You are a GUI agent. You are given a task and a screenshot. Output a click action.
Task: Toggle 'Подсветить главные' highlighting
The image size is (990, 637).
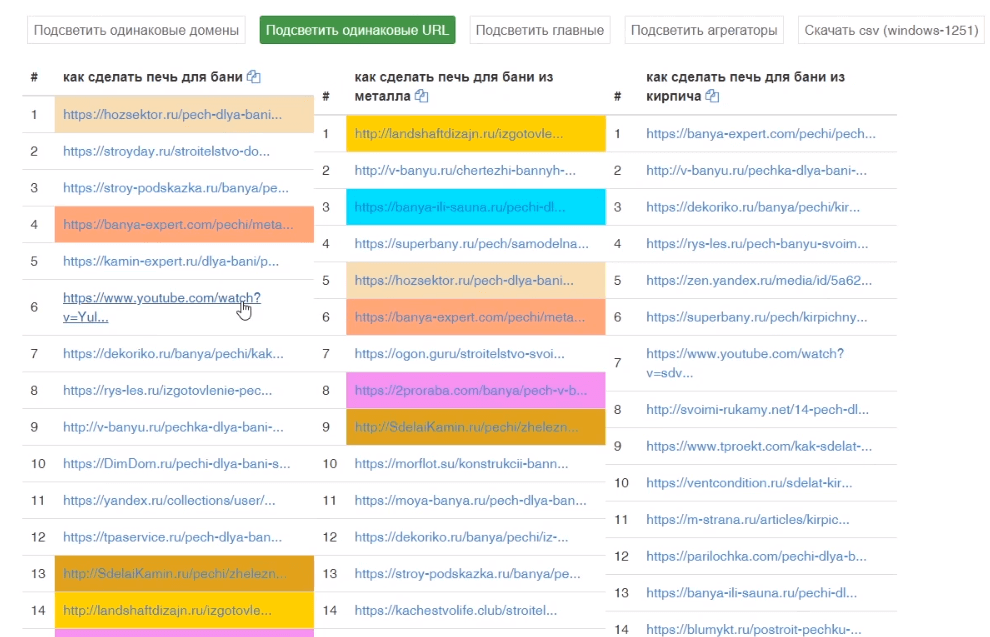[x=540, y=30]
